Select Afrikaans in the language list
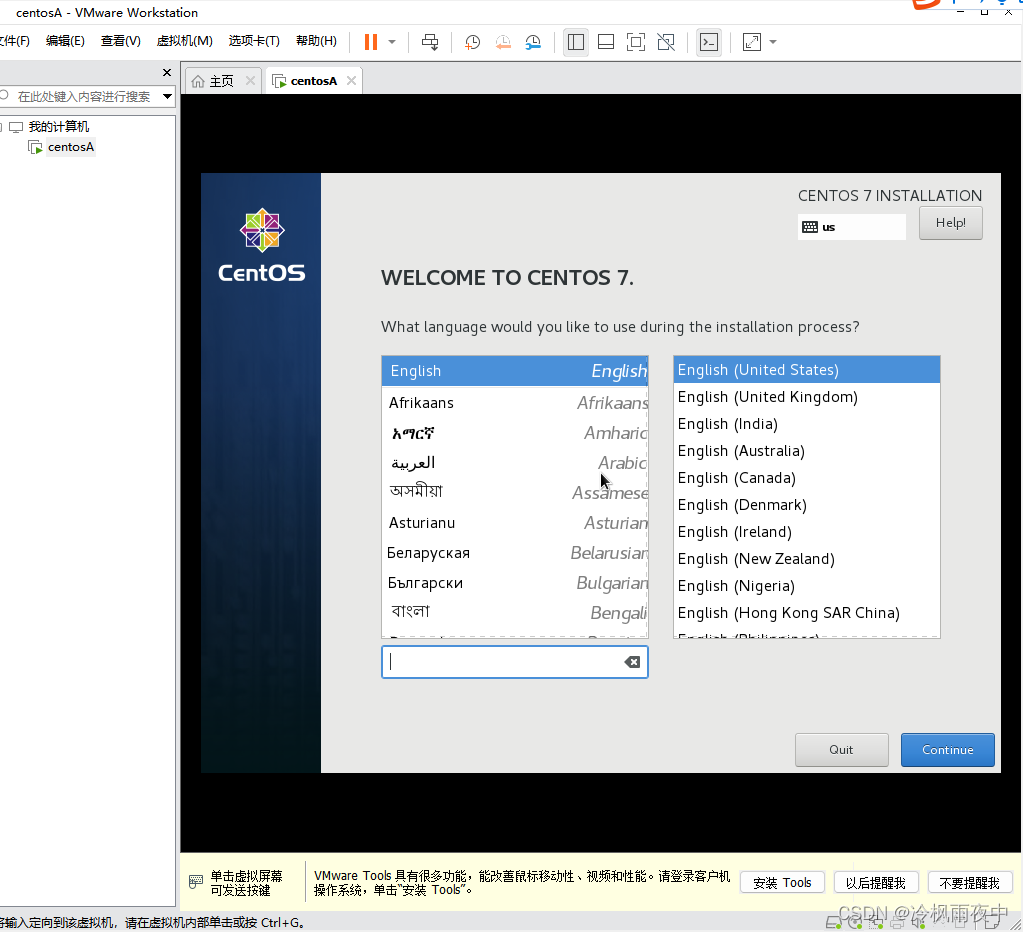Image resolution: width=1023 pixels, height=932 pixels. [515, 403]
